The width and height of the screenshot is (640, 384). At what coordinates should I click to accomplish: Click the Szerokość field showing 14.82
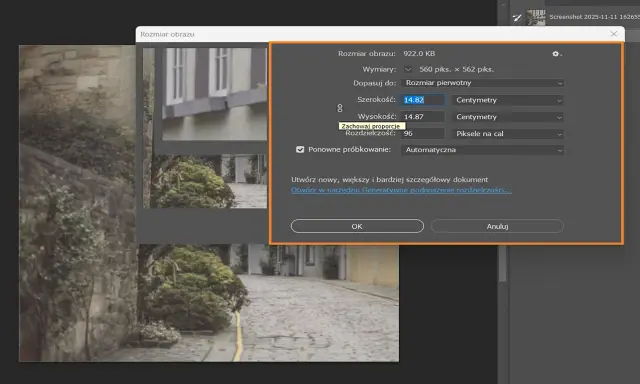[422, 100]
